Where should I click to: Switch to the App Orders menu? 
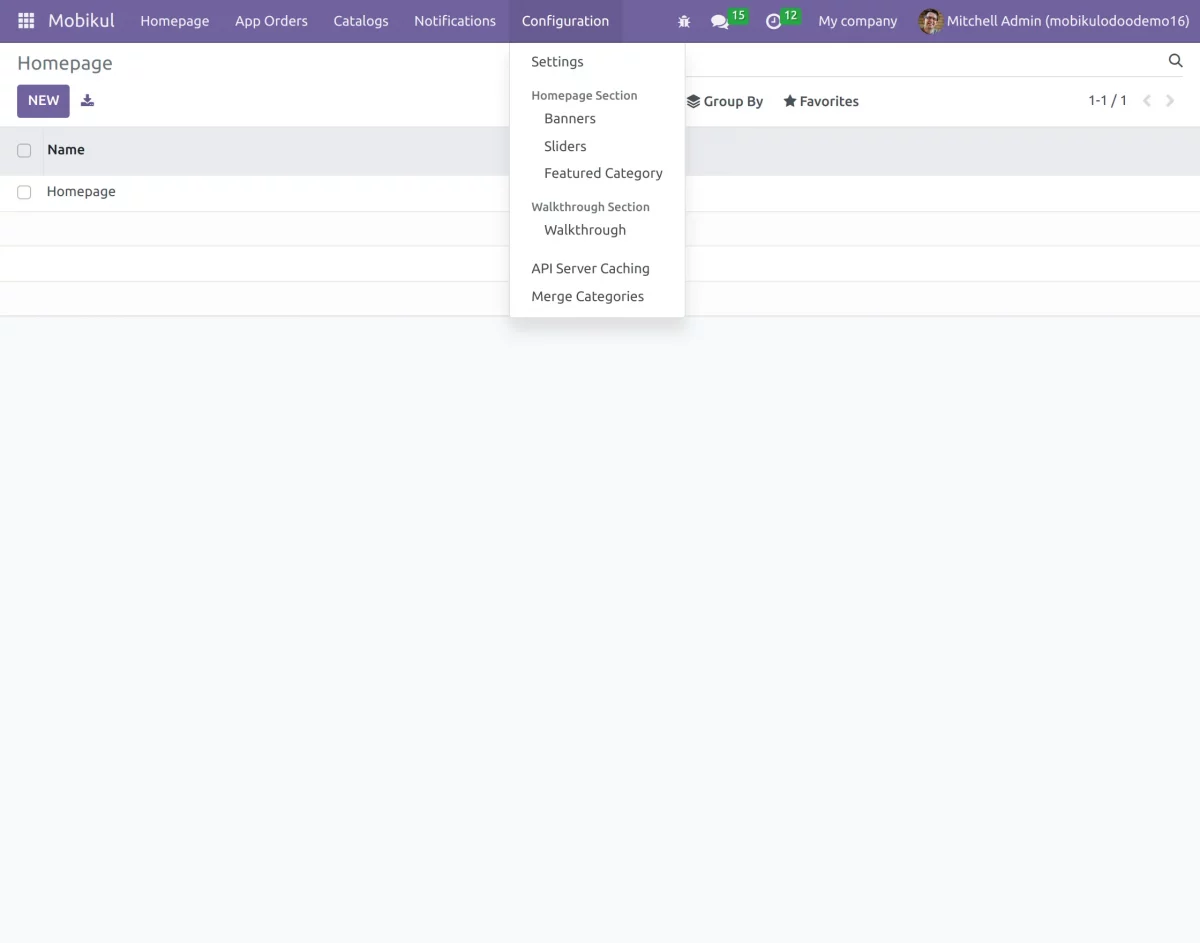tap(271, 20)
